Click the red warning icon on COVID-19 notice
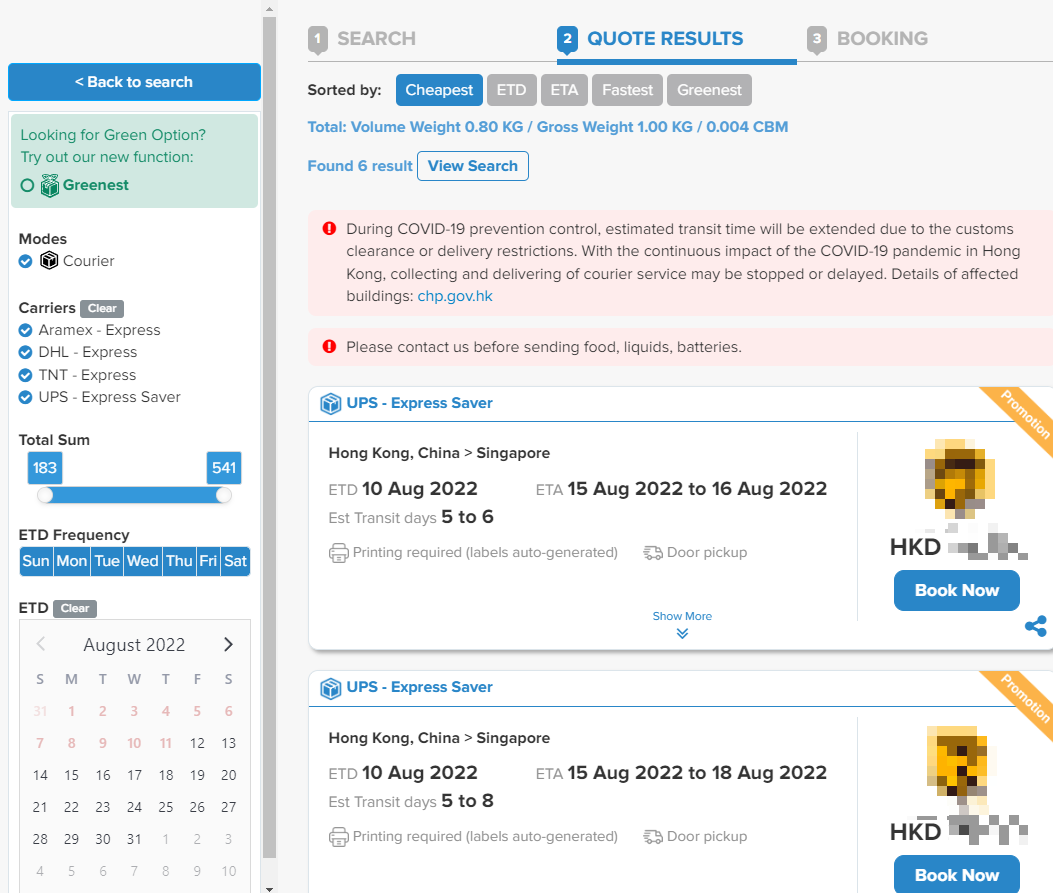The image size is (1053, 893). [329, 228]
